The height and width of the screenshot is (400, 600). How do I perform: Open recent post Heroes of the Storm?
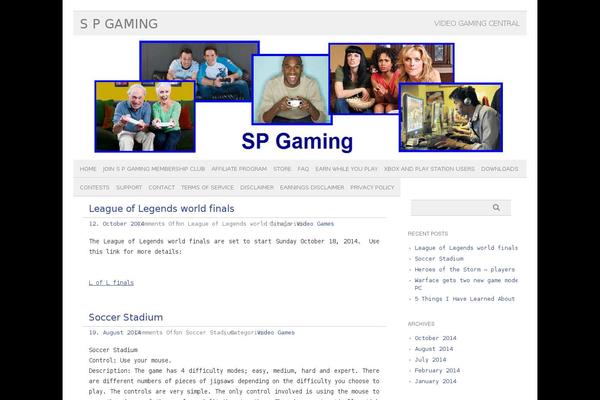465,269
